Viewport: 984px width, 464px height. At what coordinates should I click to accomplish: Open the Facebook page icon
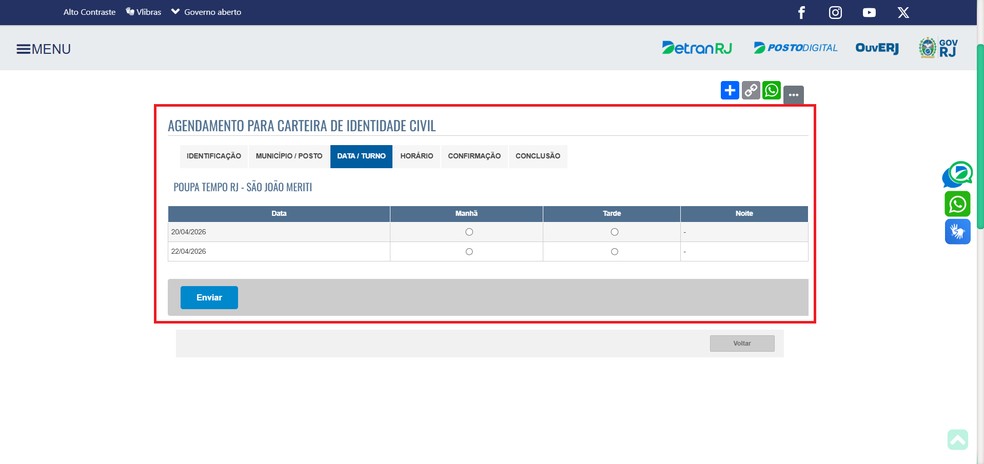click(801, 13)
